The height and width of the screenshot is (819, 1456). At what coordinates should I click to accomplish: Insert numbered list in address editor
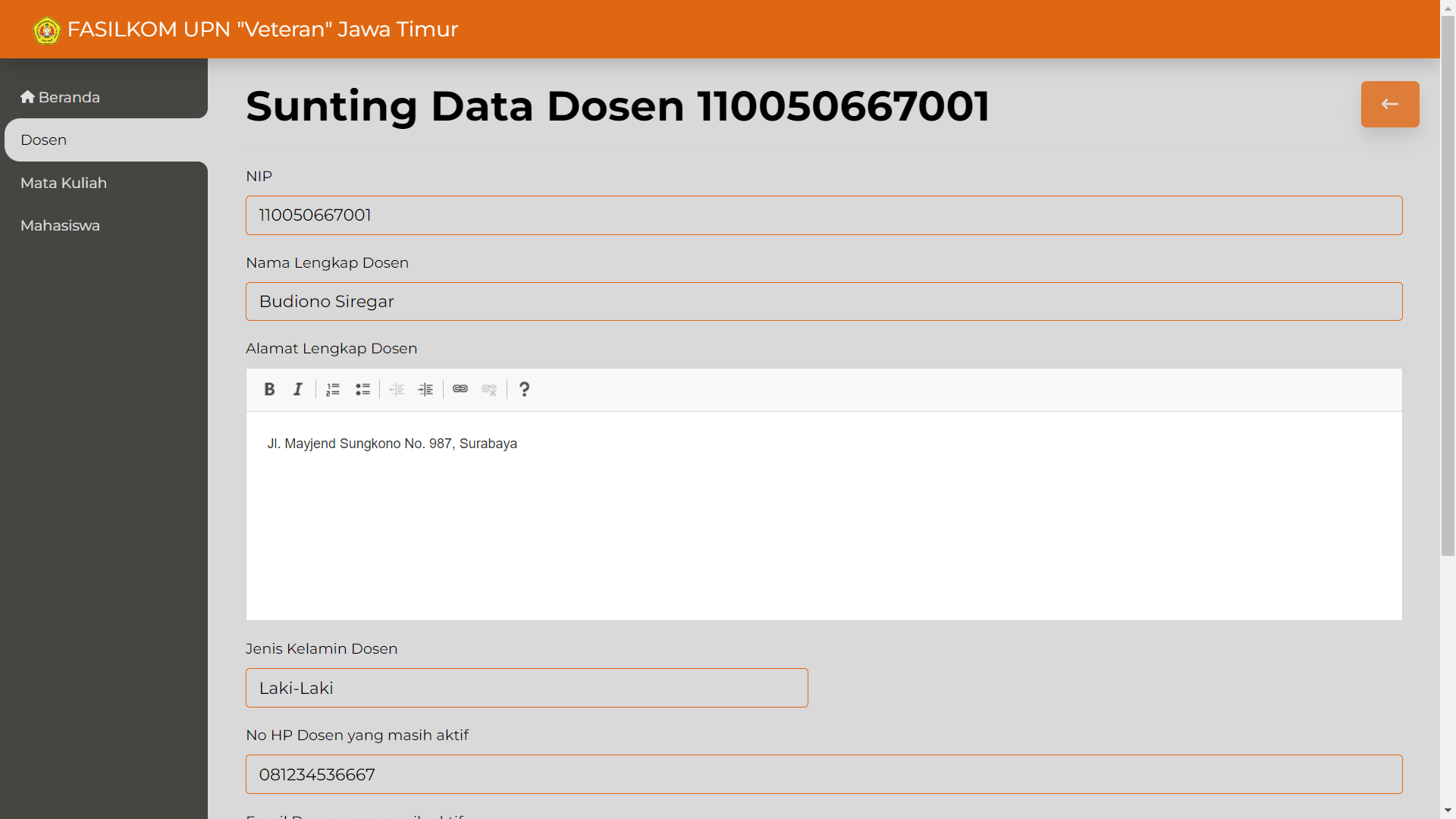(x=333, y=390)
